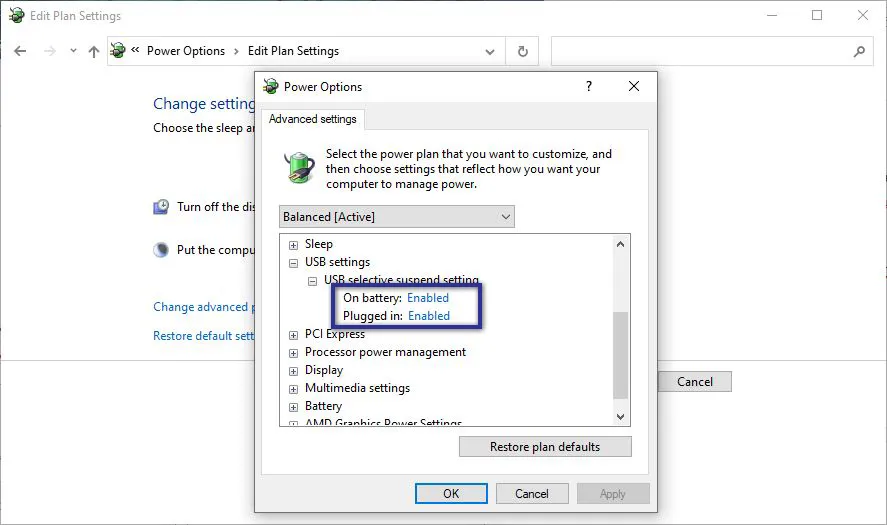Collapse the USB settings node
This screenshot has width=887, height=525.
[x=293, y=263]
